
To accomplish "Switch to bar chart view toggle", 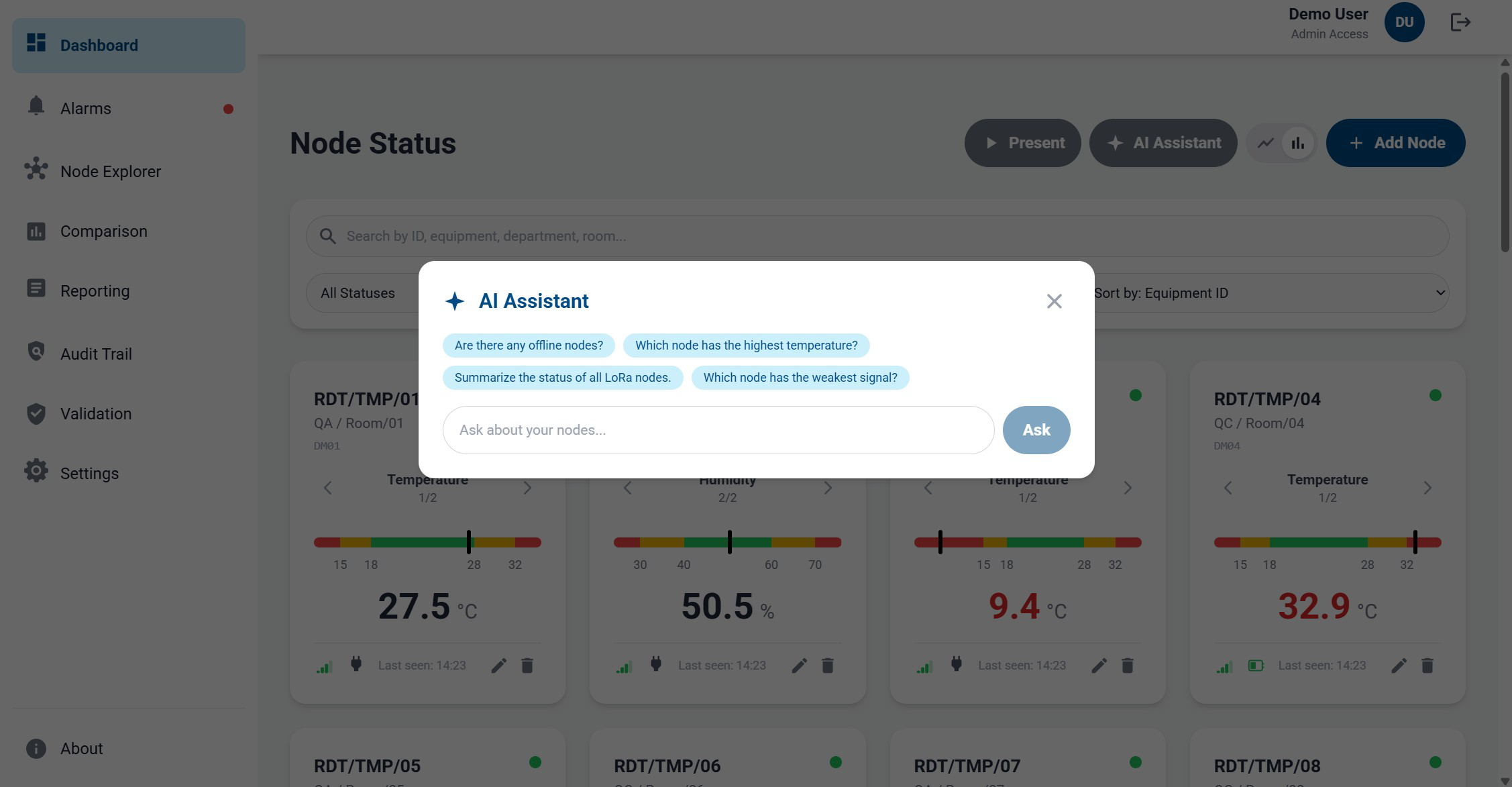I will pyautogui.click(x=1298, y=143).
